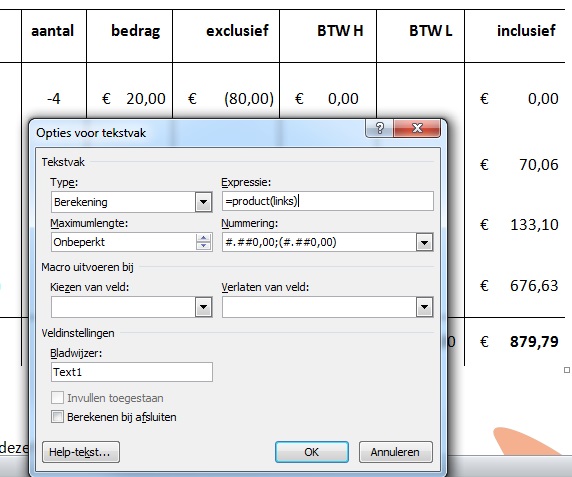The width and height of the screenshot is (572, 477).
Task: Increase Maximumlengte with the up spinner arrow
Action: (x=203, y=238)
